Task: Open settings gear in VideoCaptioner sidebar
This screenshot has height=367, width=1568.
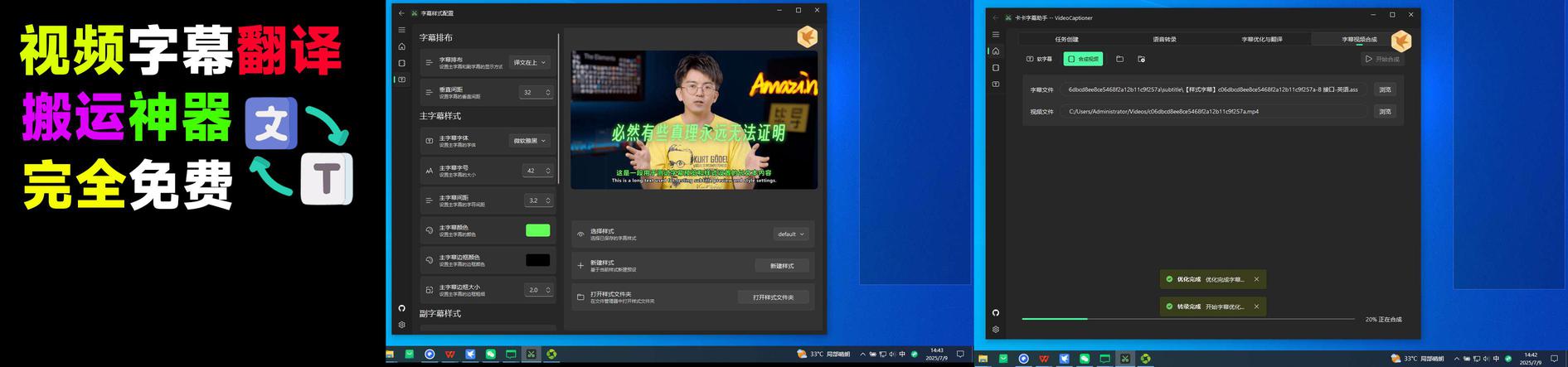Action: [x=996, y=329]
